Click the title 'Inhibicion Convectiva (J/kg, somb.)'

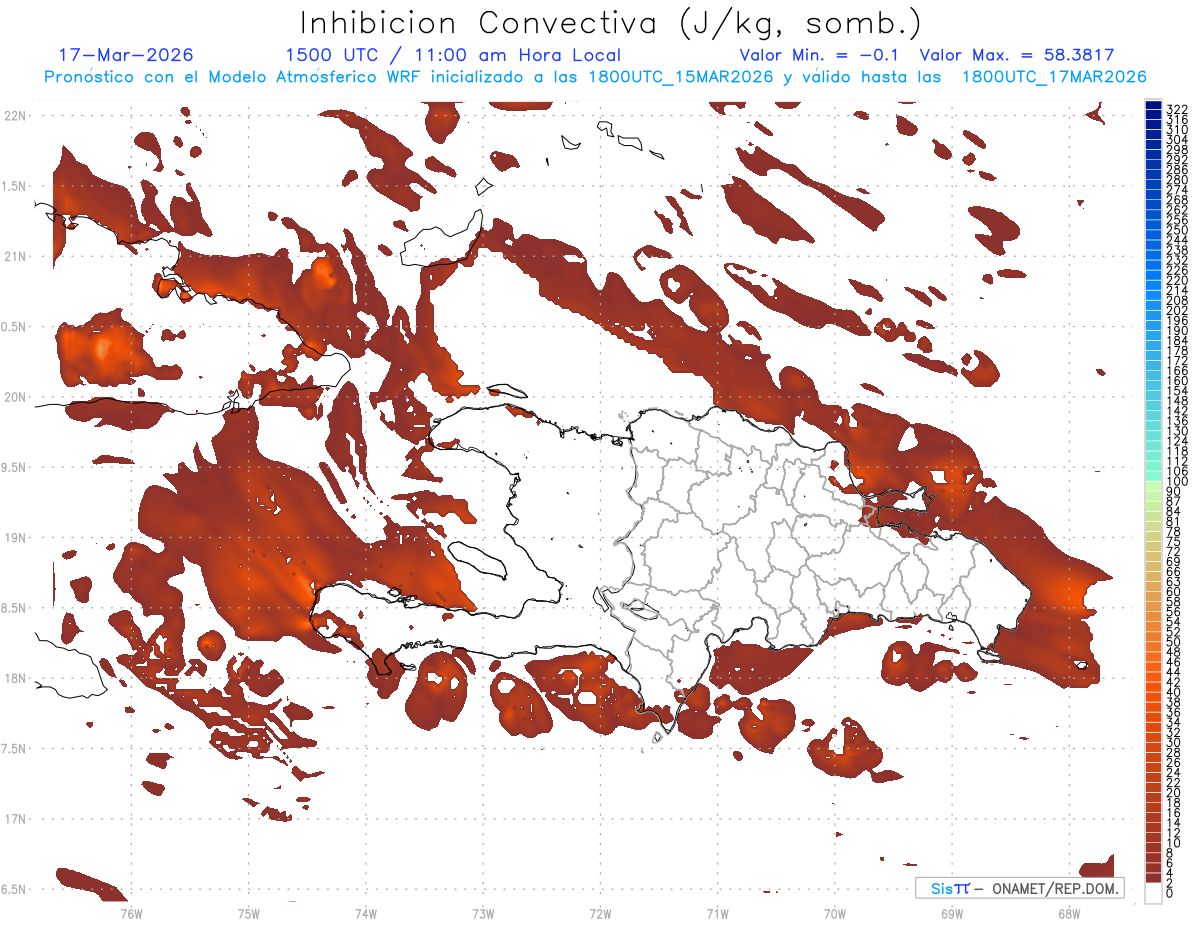coord(610,23)
